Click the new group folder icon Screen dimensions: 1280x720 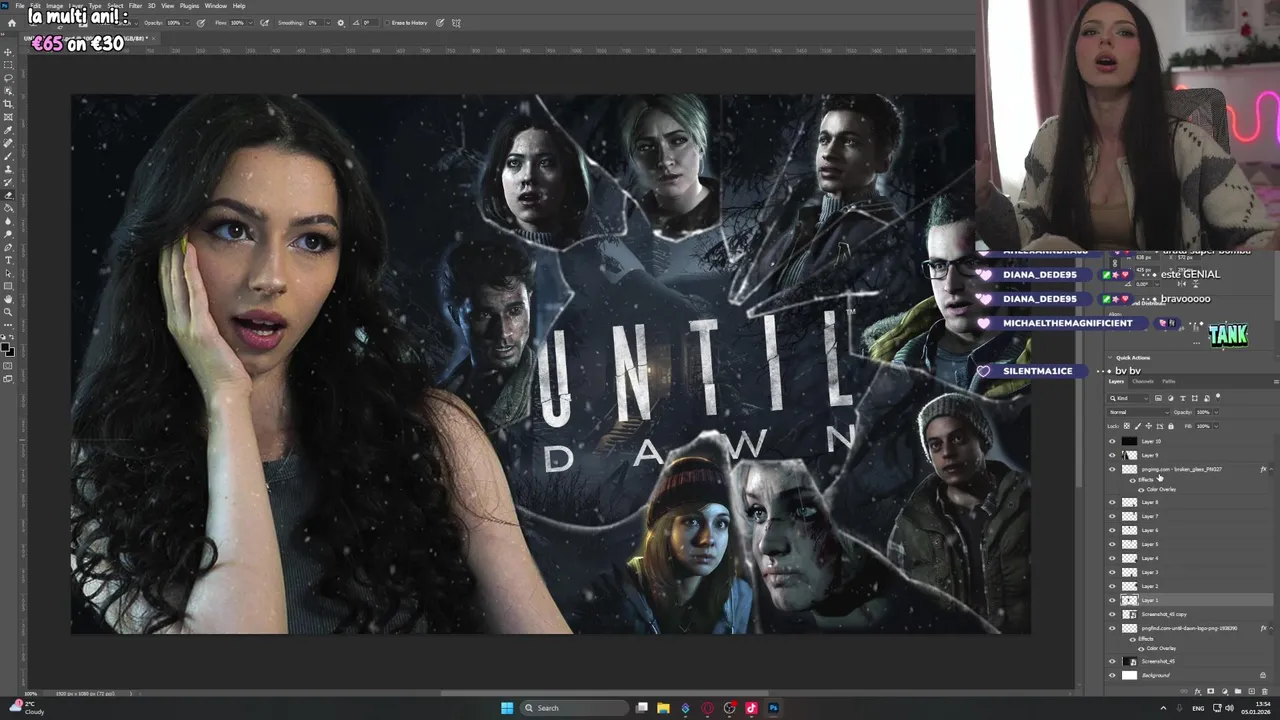pos(1238,691)
